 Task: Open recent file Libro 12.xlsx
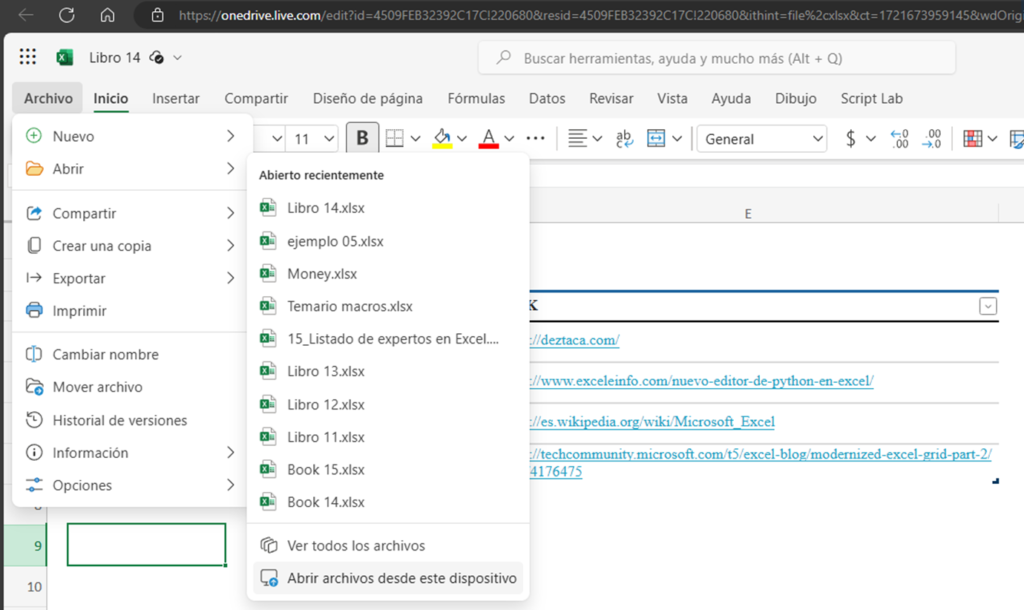coord(388,404)
